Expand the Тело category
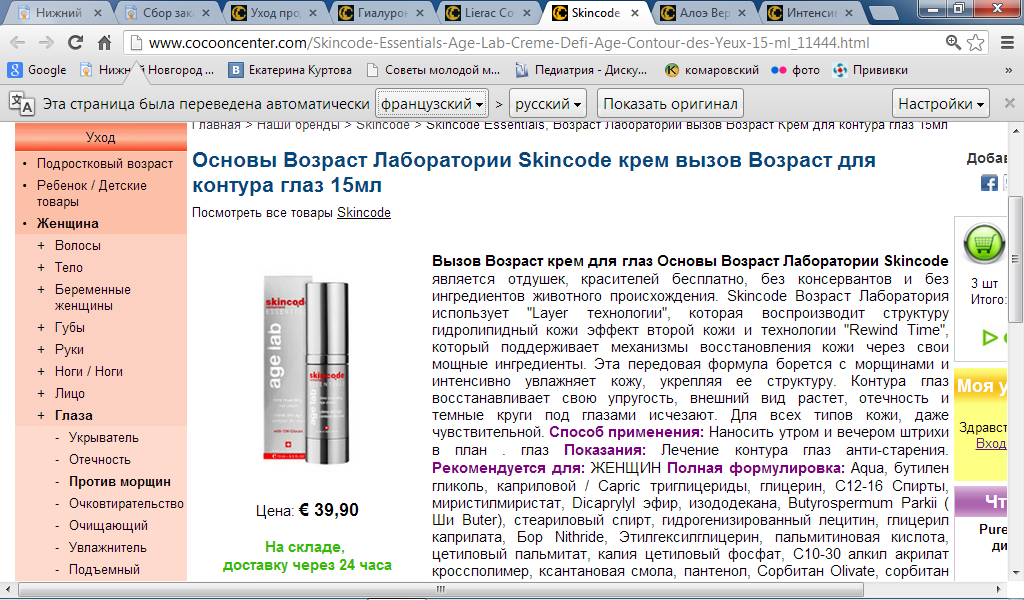Viewport: 1024px width, 600px height. pyautogui.click(x=69, y=268)
